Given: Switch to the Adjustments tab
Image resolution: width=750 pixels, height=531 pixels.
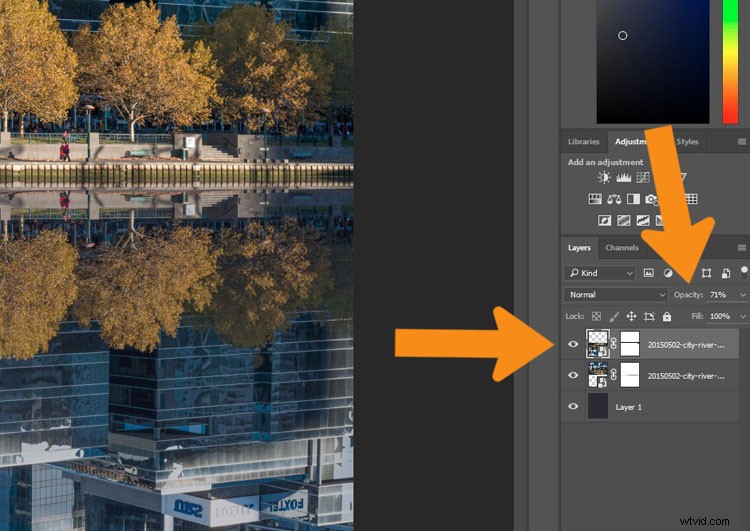Looking at the screenshot, I should pyautogui.click(x=630, y=142).
